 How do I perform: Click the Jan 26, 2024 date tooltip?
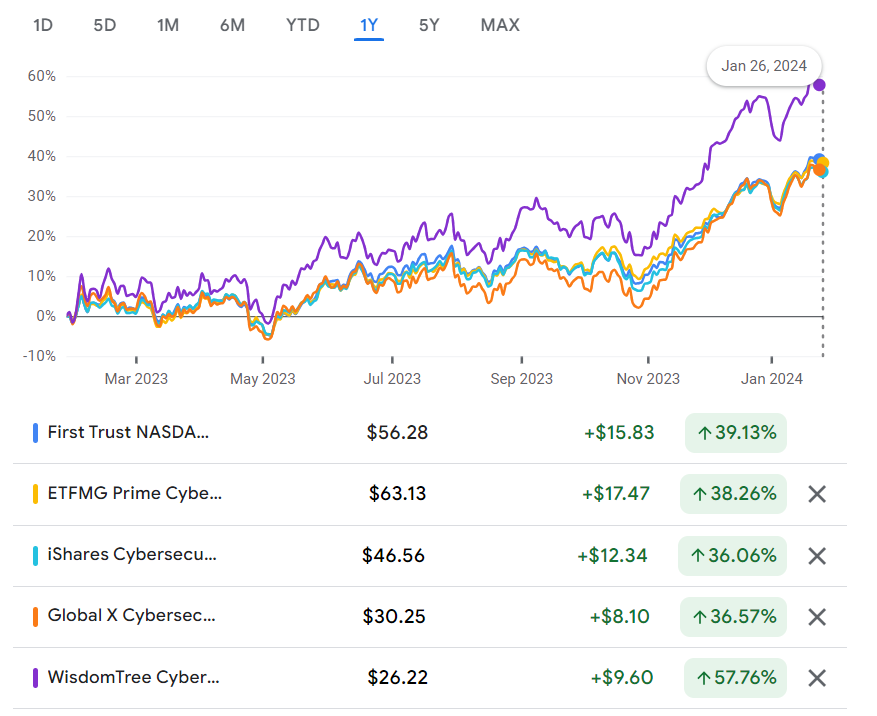[764, 66]
